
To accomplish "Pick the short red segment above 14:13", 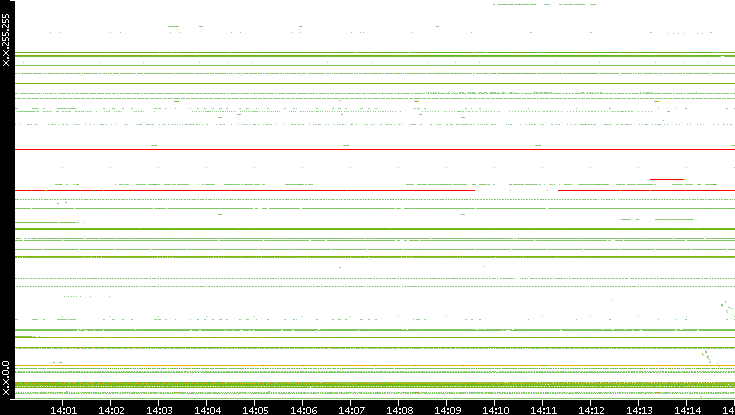I will coord(667,179).
